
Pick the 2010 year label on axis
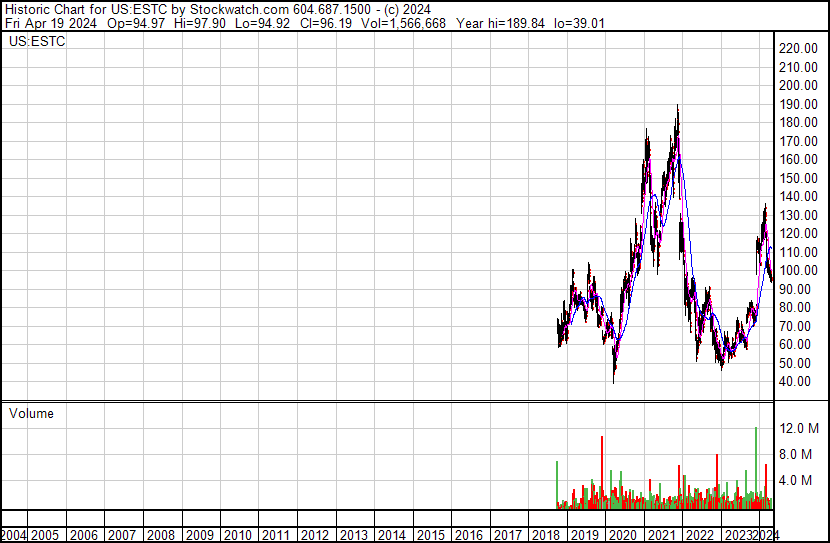click(238, 535)
